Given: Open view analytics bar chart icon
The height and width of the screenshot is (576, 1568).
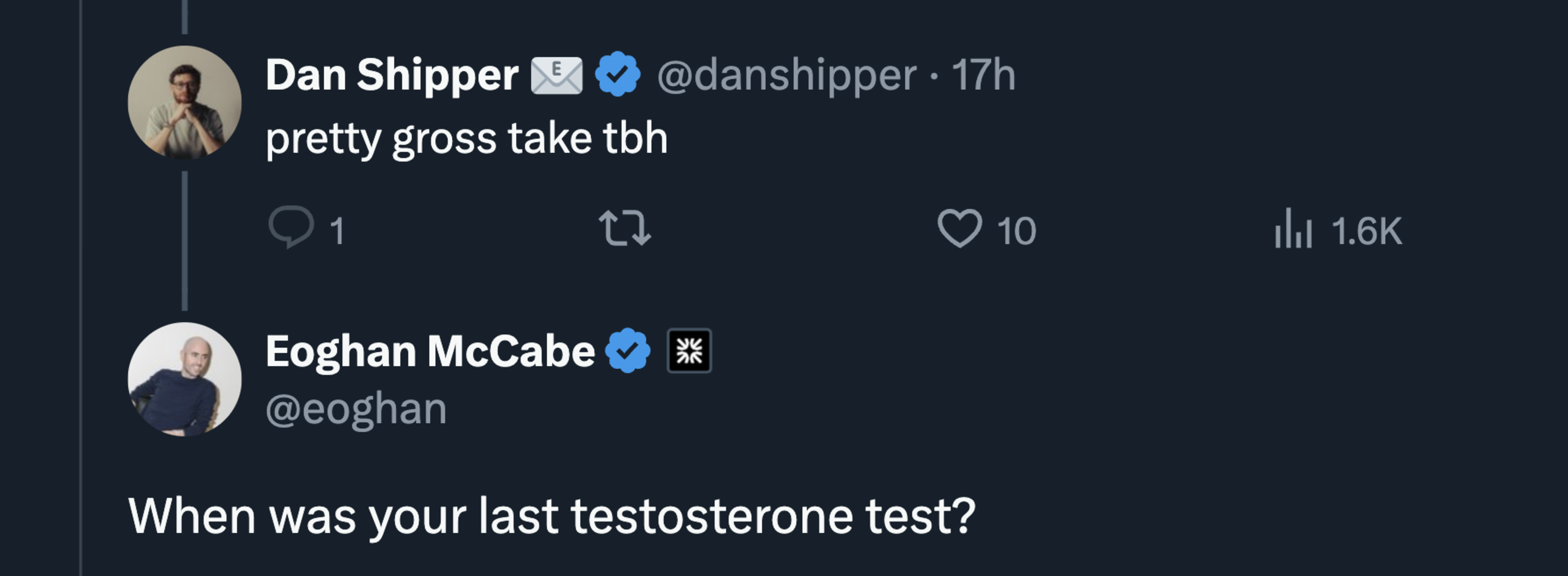Looking at the screenshot, I should pyautogui.click(x=1293, y=228).
